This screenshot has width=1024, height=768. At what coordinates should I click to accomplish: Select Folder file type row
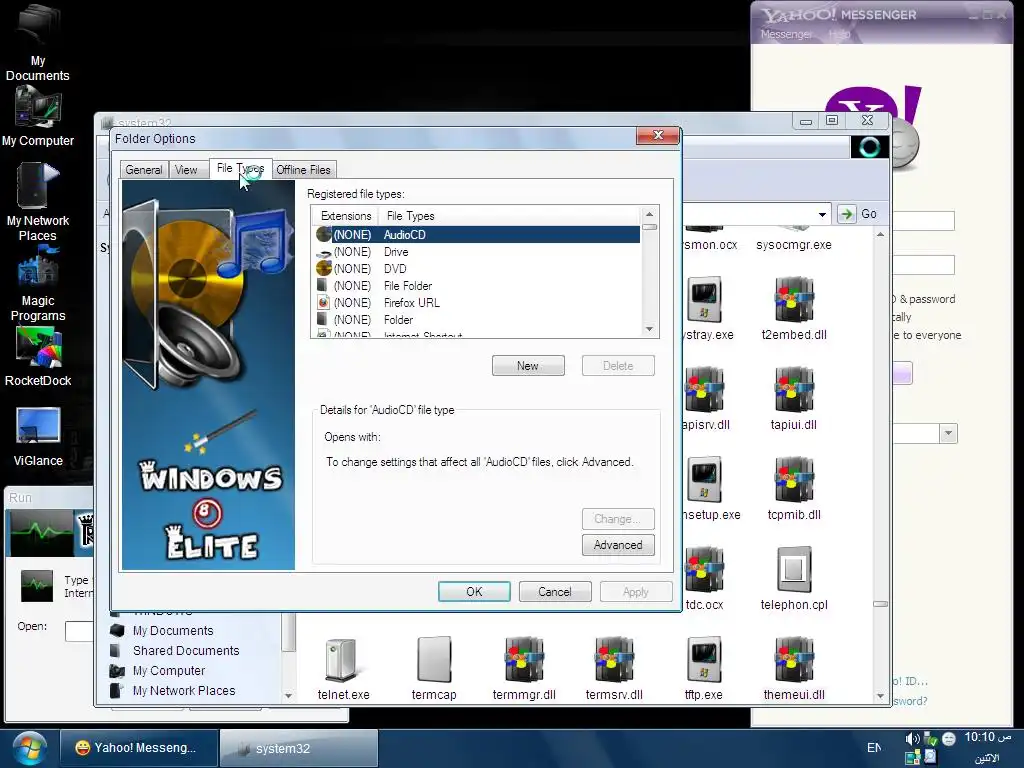click(476, 319)
